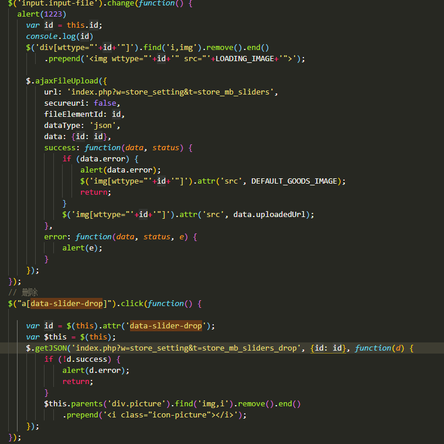Click the '// 删除' comment line
Viewport: 444px width, 444px height.
pyautogui.click(x=23, y=293)
